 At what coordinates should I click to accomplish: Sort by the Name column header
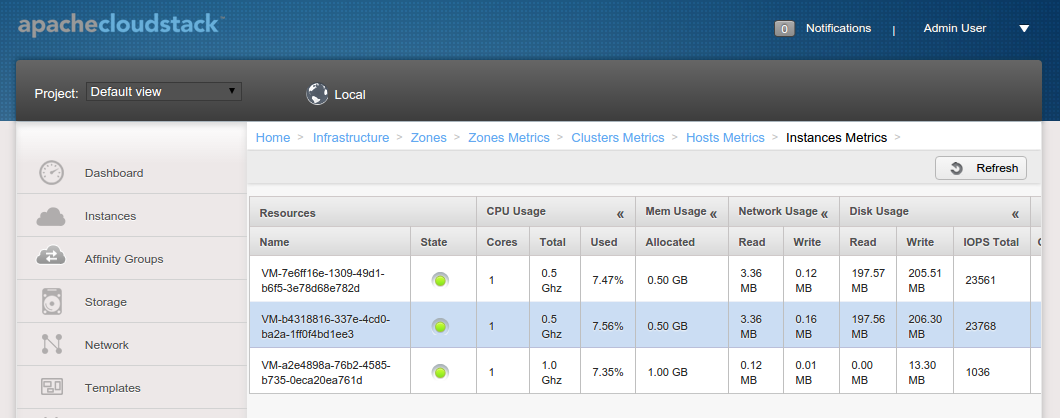(x=330, y=241)
